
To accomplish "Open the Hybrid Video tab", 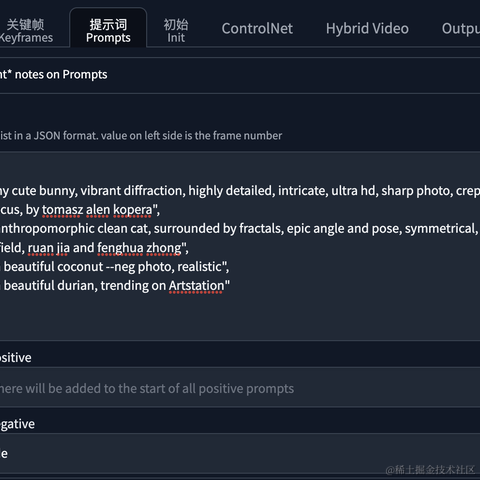I will [x=367, y=29].
